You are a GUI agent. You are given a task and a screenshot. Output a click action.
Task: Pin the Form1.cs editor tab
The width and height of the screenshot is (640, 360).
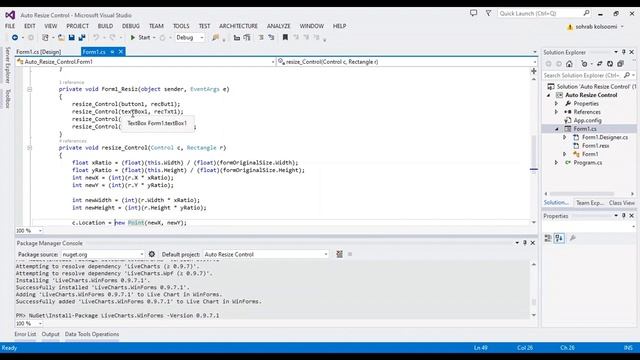pos(112,52)
